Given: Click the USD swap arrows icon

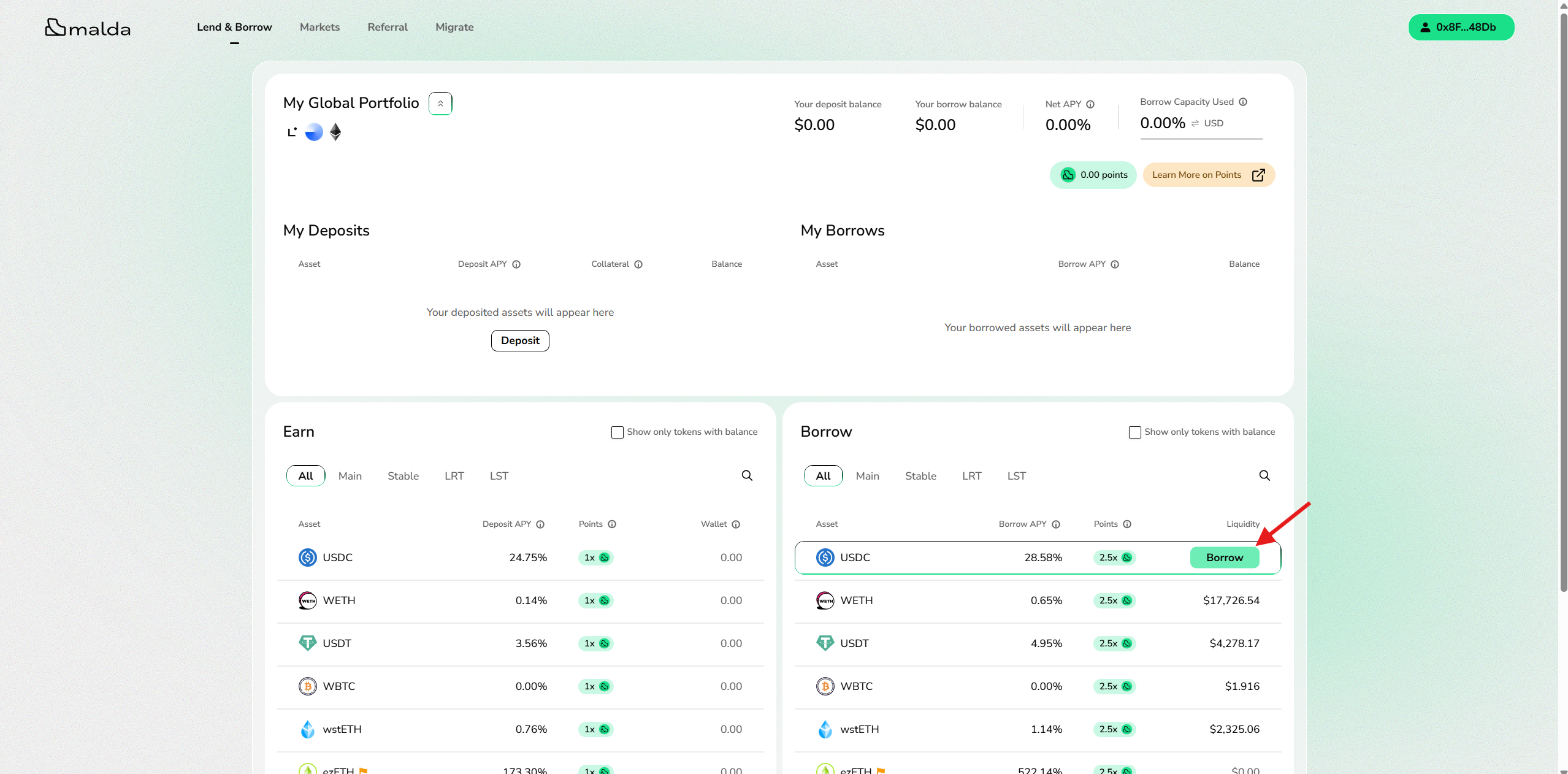Looking at the screenshot, I should point(1195,123).
